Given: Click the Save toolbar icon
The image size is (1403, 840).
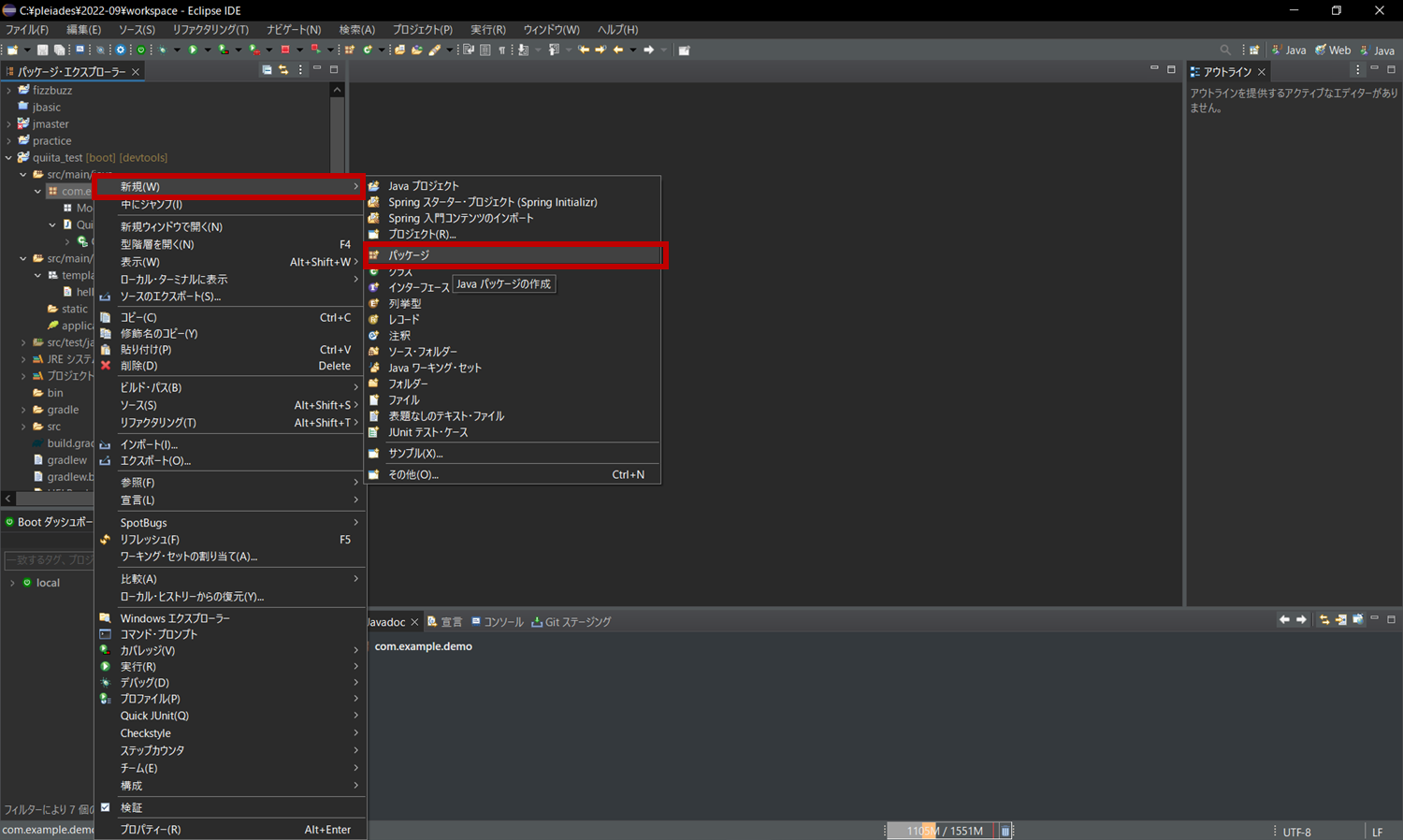Looking at the screenshot, I should [x=42, y=50].
